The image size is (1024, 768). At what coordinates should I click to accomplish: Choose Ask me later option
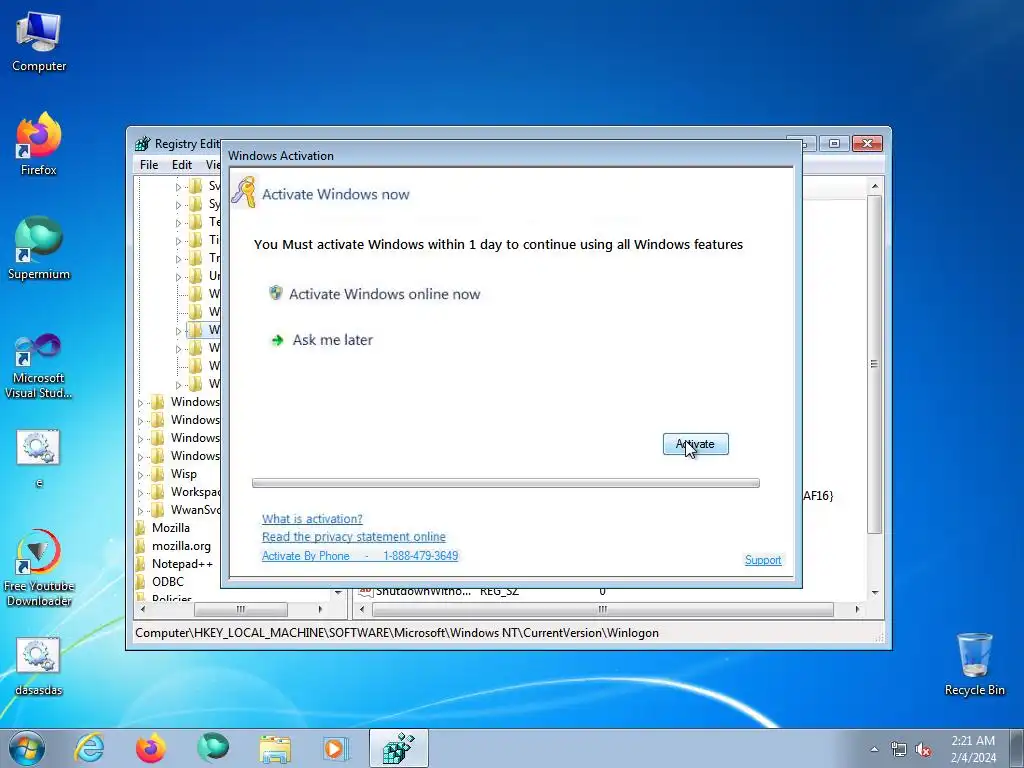tap(332, 340)
